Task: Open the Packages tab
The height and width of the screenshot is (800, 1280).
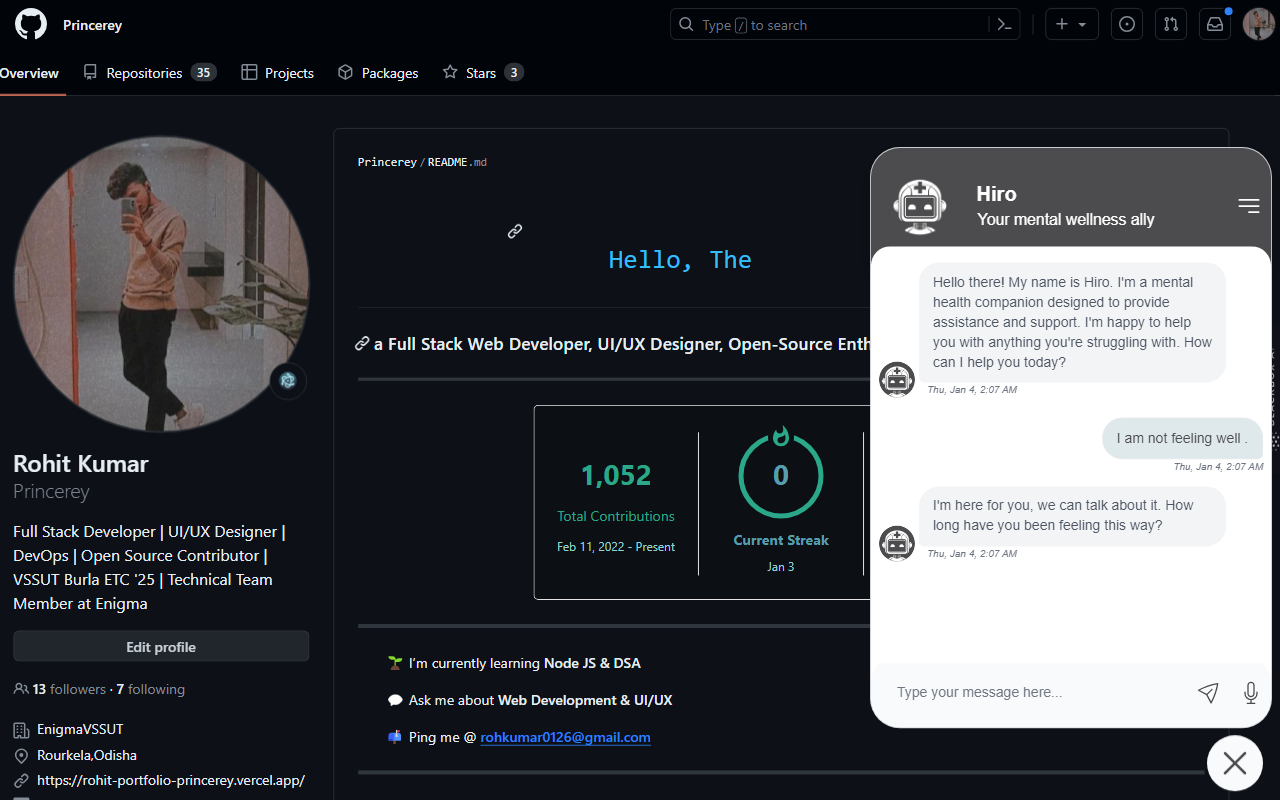Action: (x=378, y=73)
